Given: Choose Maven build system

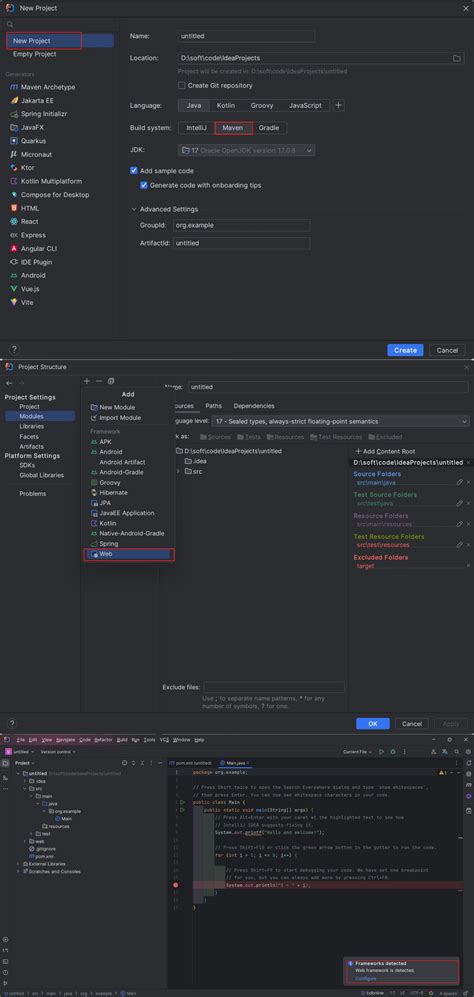Looking at the screenshot, I should tap(234, 128).
